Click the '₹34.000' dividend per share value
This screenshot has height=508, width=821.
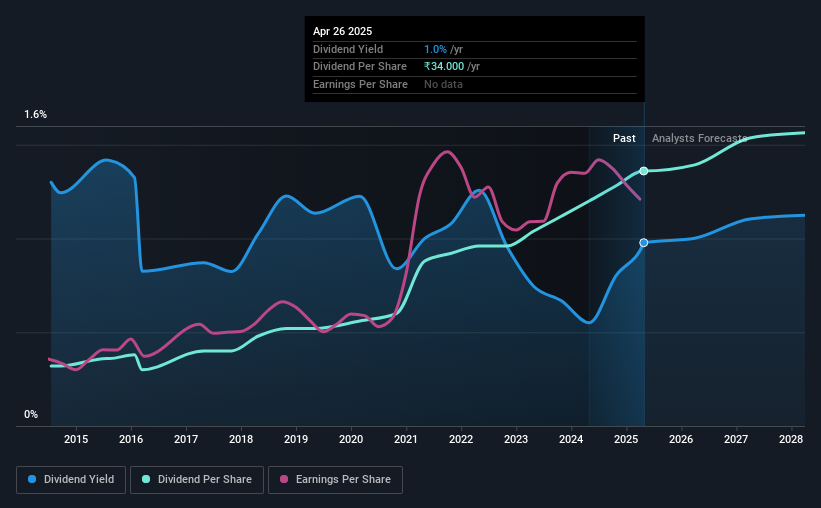click(444, 67)
